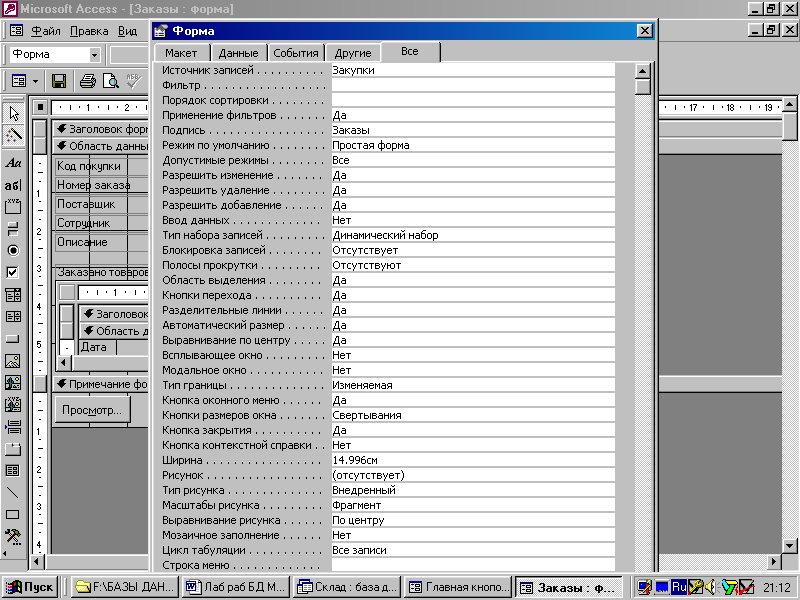Open the Пуск start button
Viewport: 800px width, 600px height.
30,587
